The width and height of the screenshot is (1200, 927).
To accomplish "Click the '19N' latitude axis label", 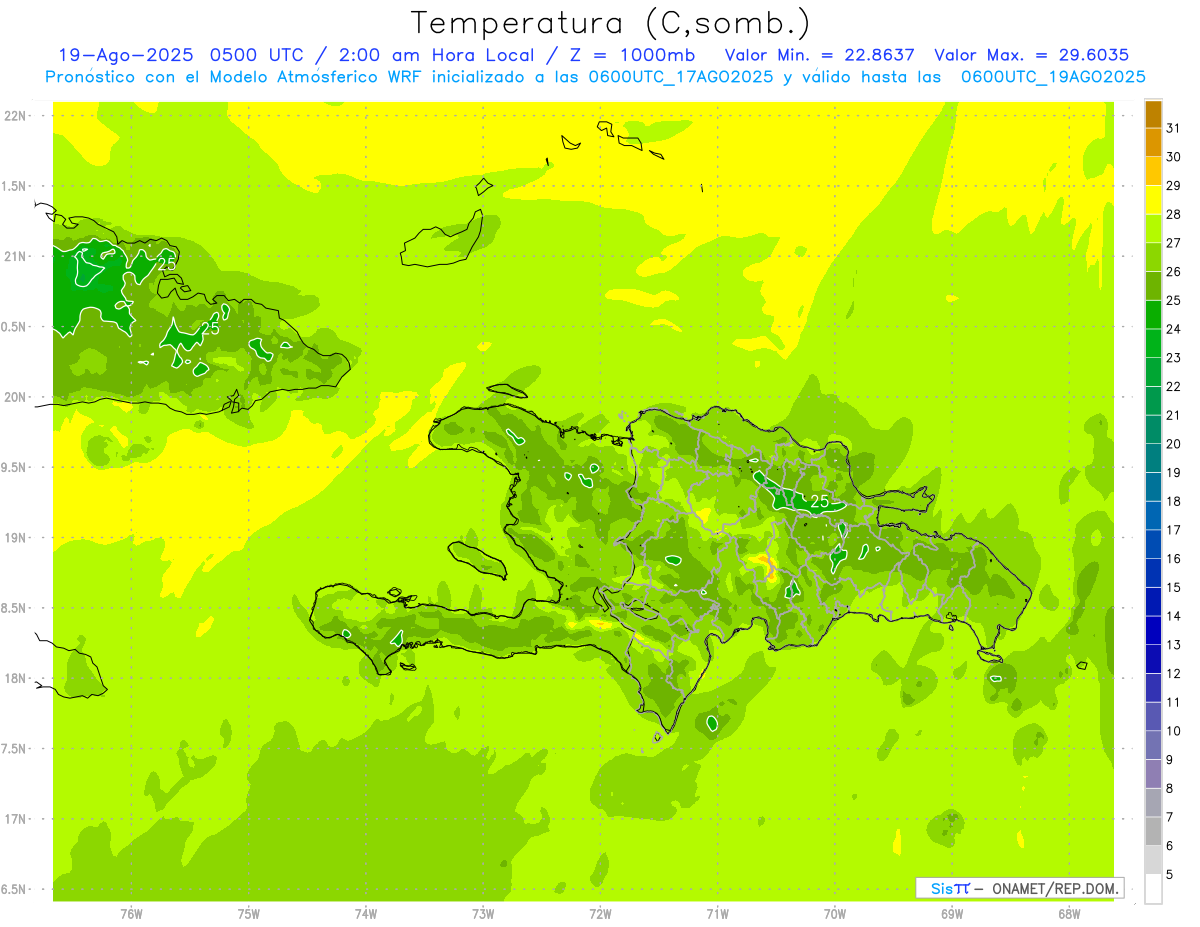I will tap(15, 537).
